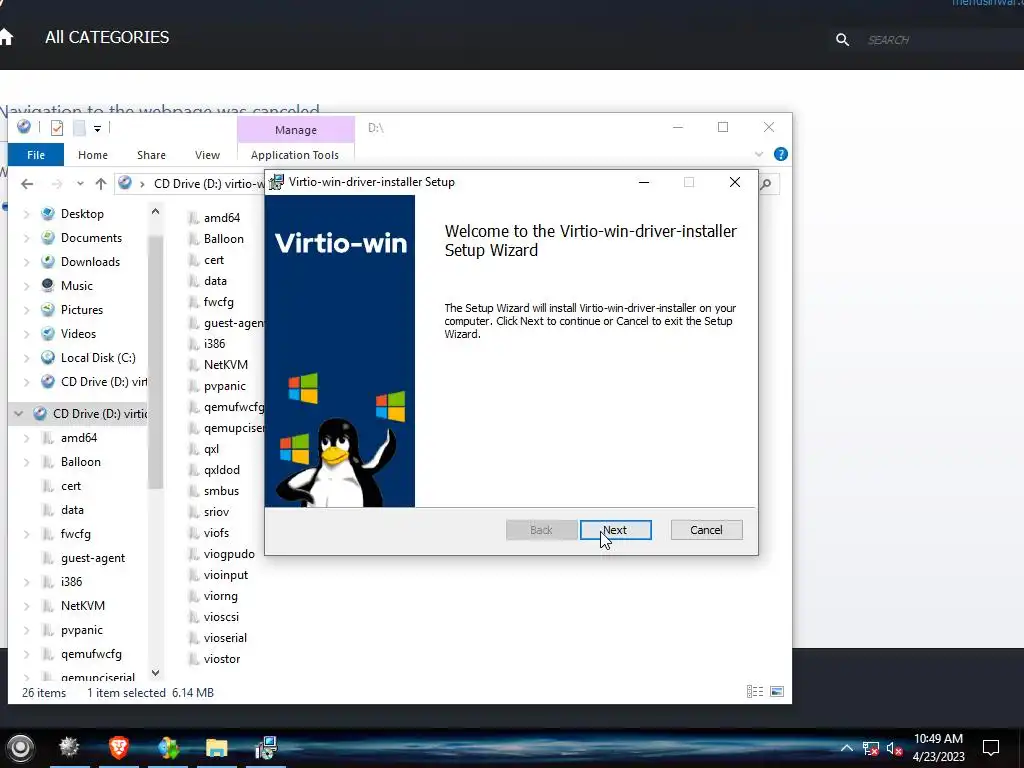Click the new folder quick access icon
Screen dimensions: 1024x768
[79, 128]
